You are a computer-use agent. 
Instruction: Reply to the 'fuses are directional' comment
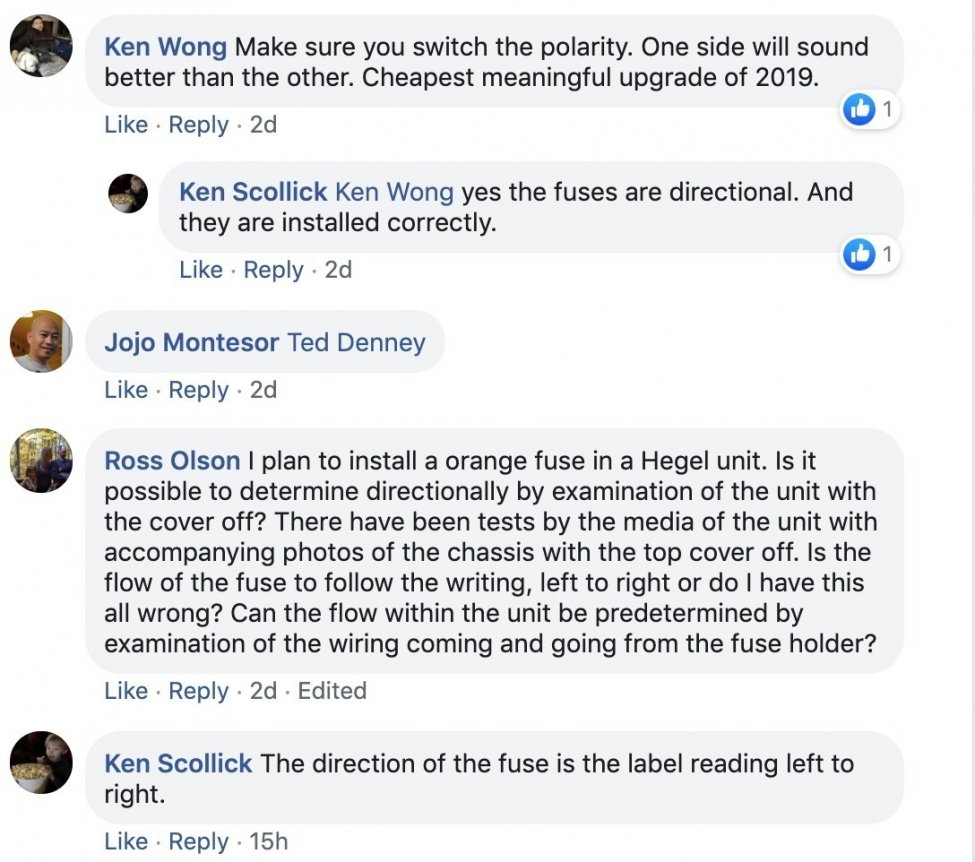click(274, 270)
